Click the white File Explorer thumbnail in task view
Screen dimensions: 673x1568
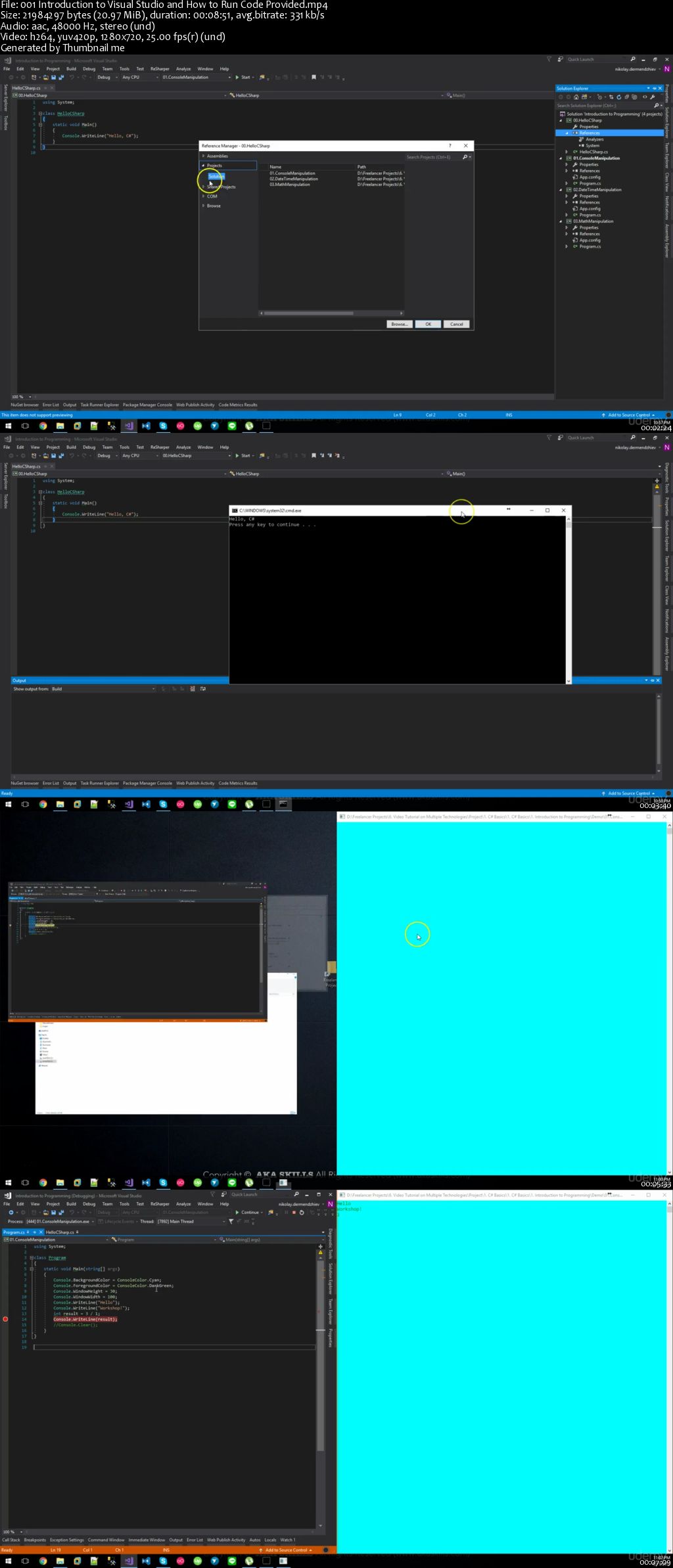[166, 1068]
